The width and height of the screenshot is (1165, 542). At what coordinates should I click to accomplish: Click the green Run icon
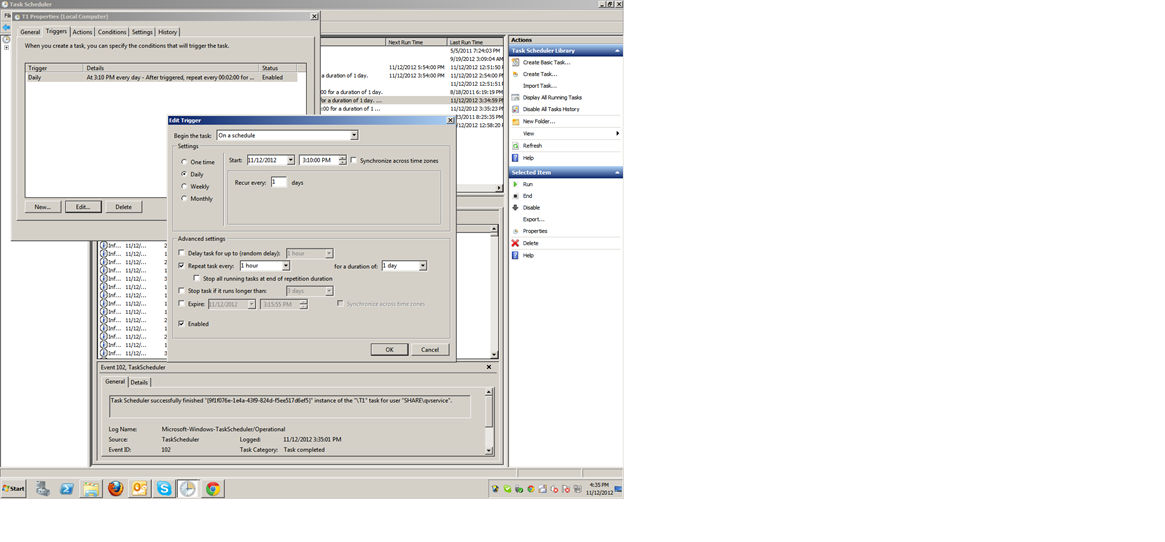[x=516, y=184]
